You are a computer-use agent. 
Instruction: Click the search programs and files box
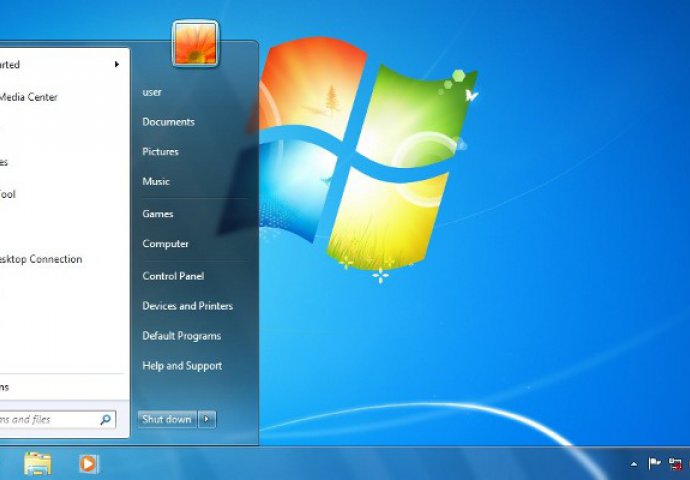[x=45, y=420]
